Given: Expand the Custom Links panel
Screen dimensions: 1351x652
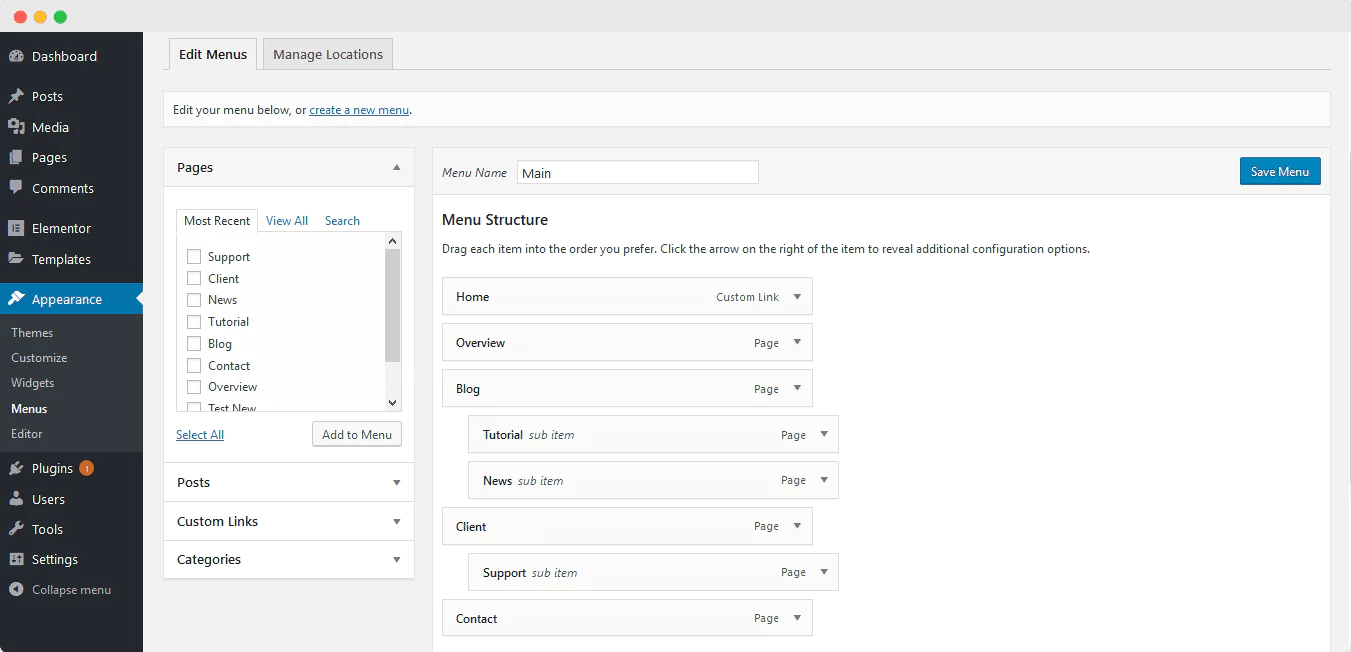Looking at the screenshot, I should click(x=397, y=522).
